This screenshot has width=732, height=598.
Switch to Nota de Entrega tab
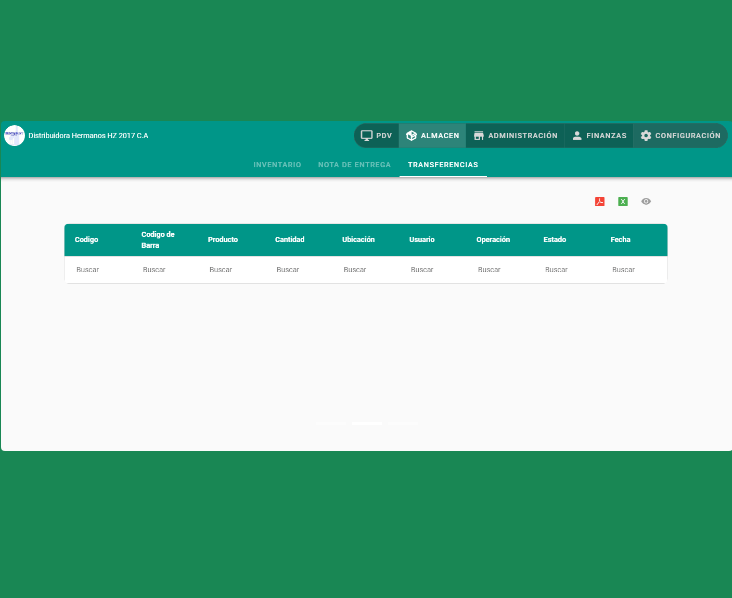pyautogui.click(x=354, y=164)
